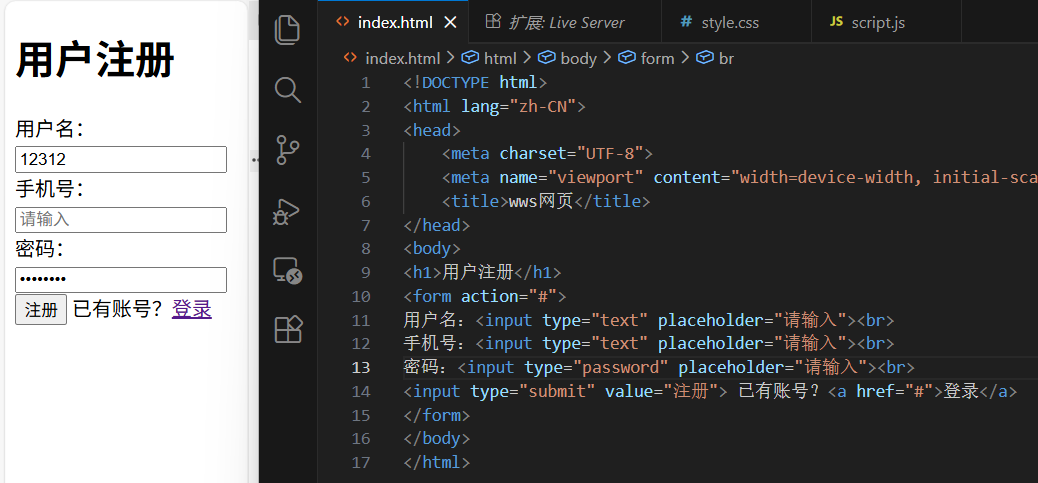Click the html lang="zh-CN" code line

click(x=495, y=107)
